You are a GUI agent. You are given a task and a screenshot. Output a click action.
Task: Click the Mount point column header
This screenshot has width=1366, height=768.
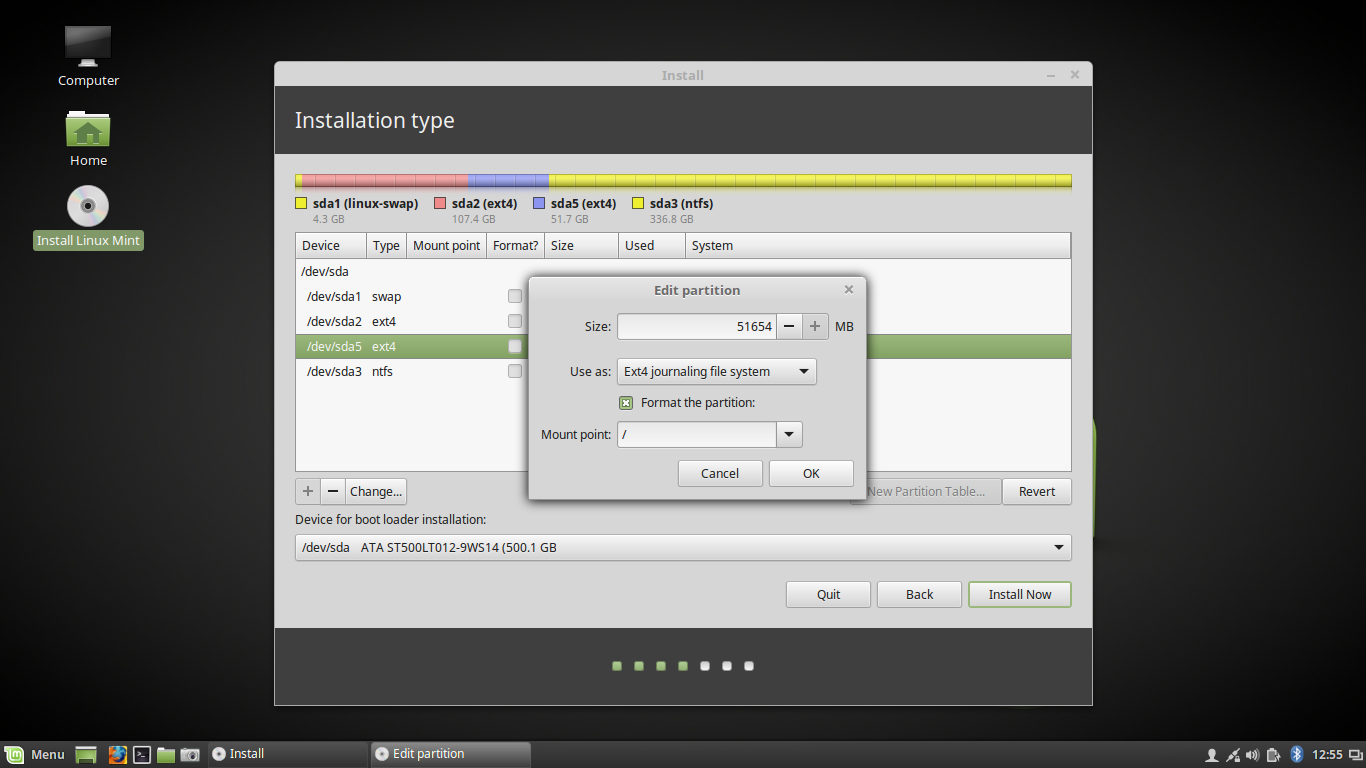coord(447,246)
